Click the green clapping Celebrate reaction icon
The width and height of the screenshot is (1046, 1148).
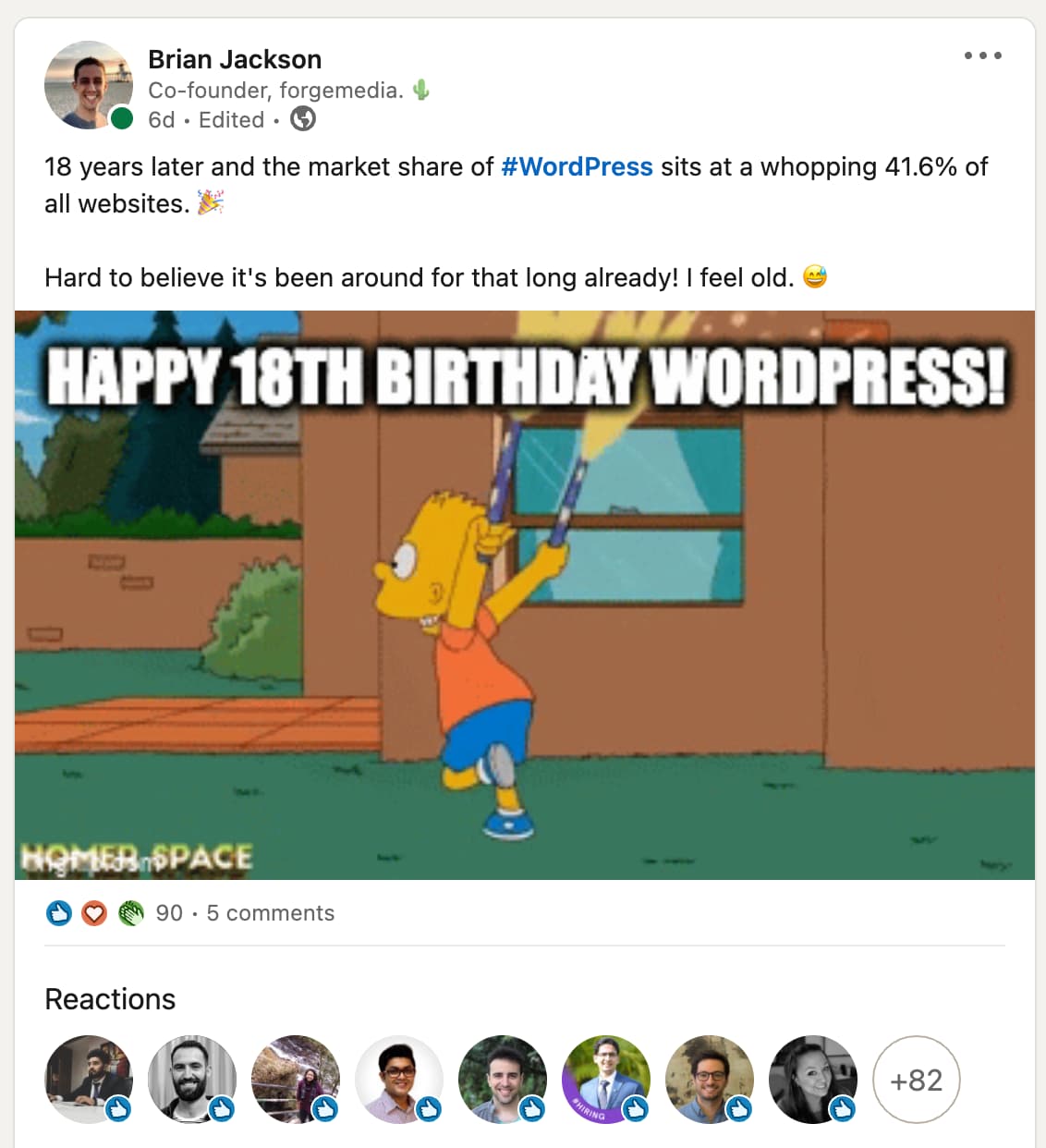[130, 913]
